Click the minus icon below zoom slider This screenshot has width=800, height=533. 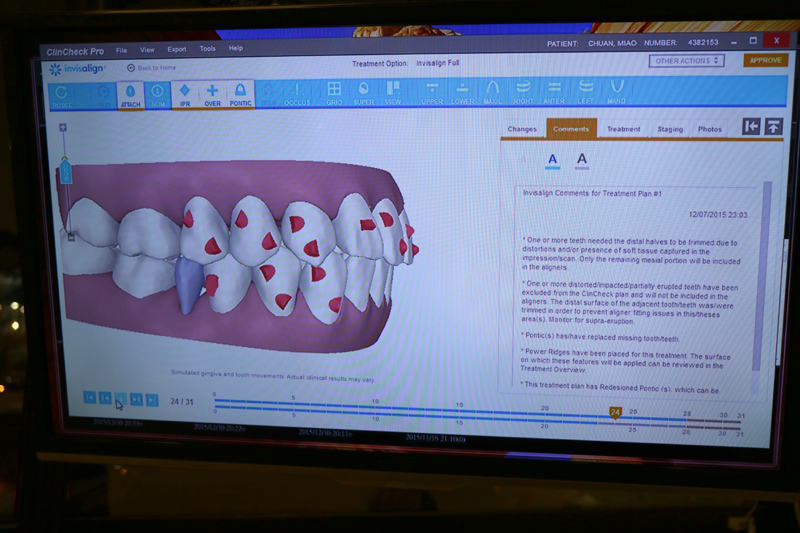click(x=71, y=237)
